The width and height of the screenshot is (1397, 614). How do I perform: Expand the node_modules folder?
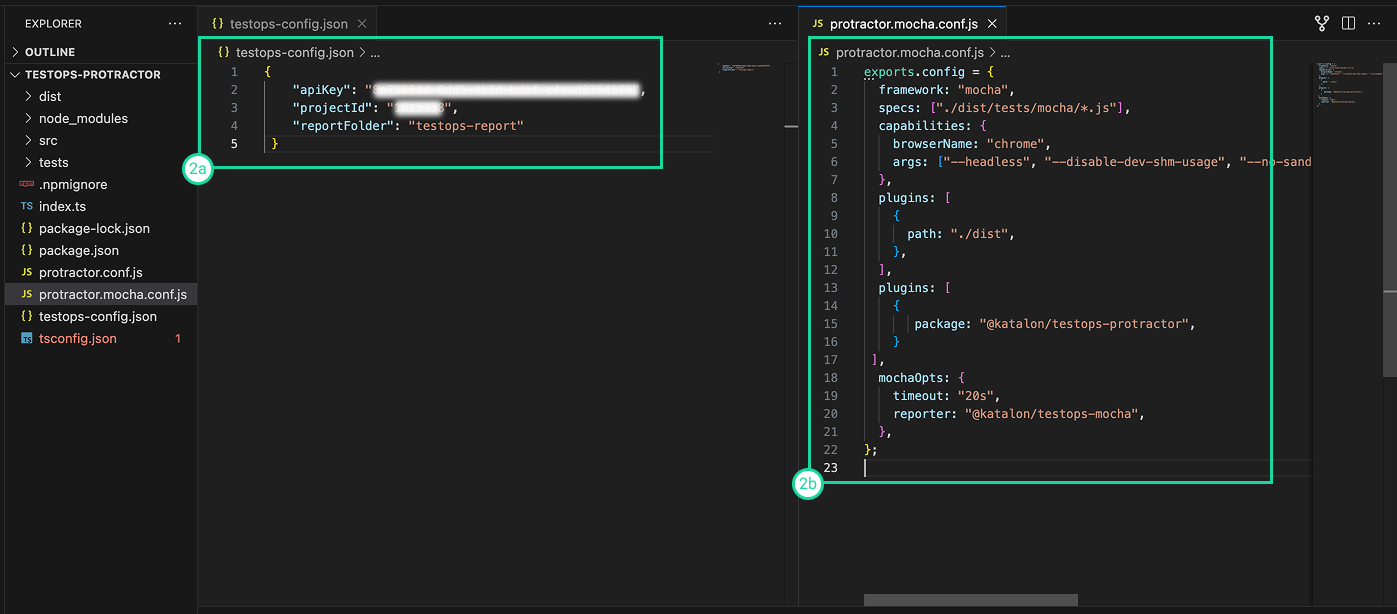tap(83, 118)
